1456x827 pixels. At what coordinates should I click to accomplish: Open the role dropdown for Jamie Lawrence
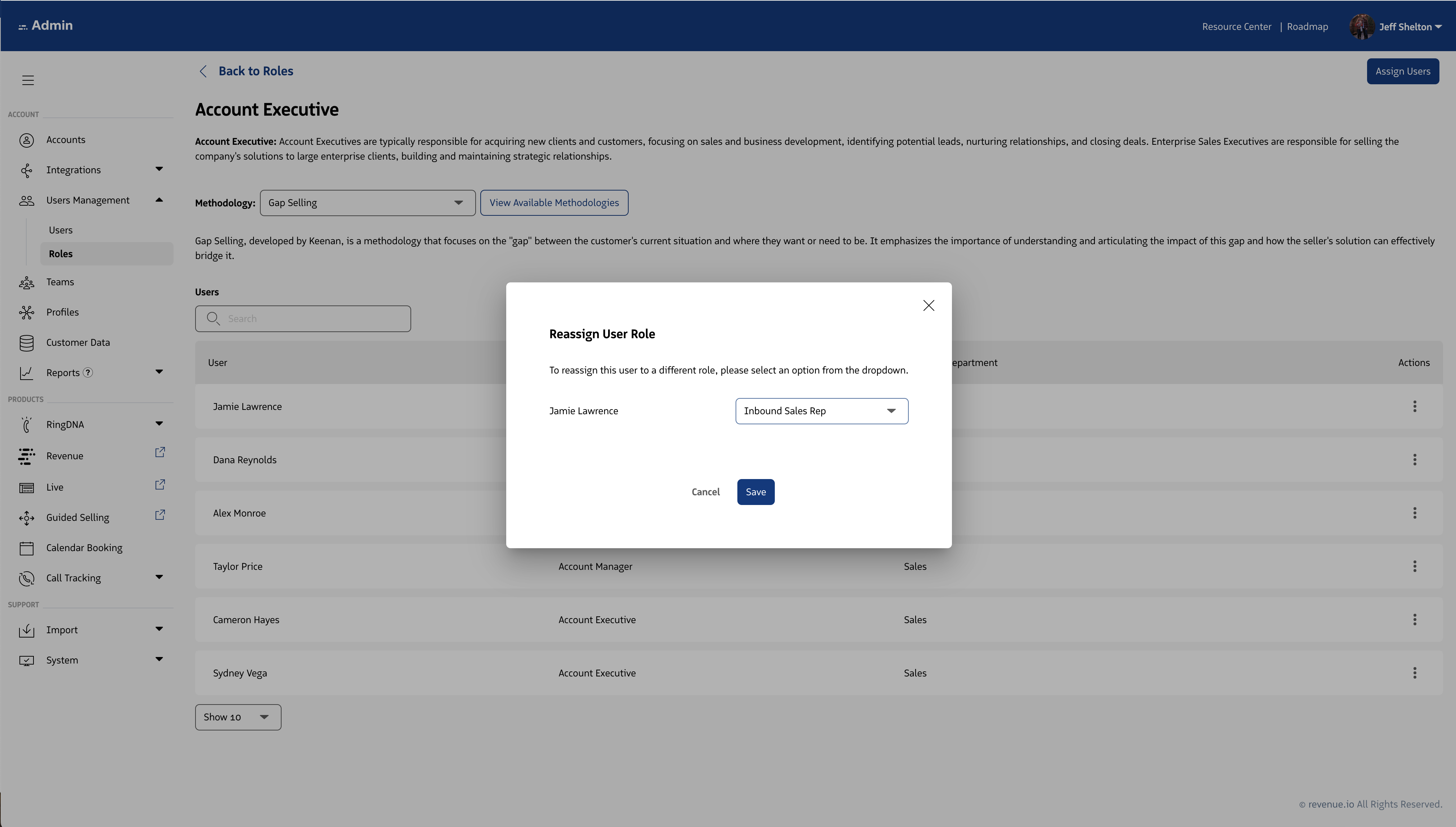click(x=821, y=411)
